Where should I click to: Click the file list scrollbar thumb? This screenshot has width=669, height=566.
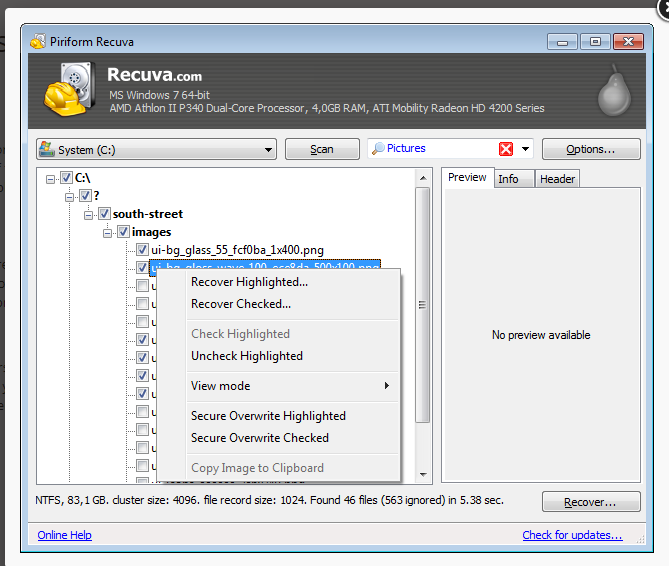(422, 305)
